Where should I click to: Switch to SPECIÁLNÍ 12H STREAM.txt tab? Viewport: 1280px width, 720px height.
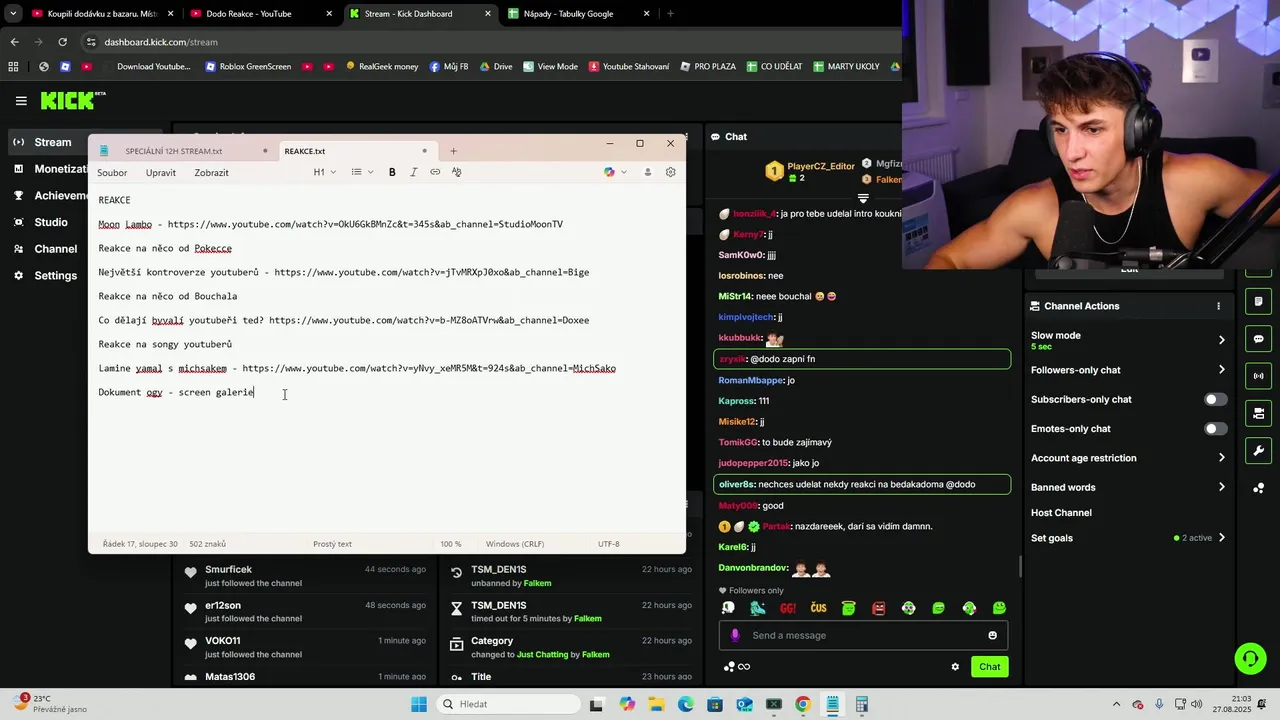[174, 151]
